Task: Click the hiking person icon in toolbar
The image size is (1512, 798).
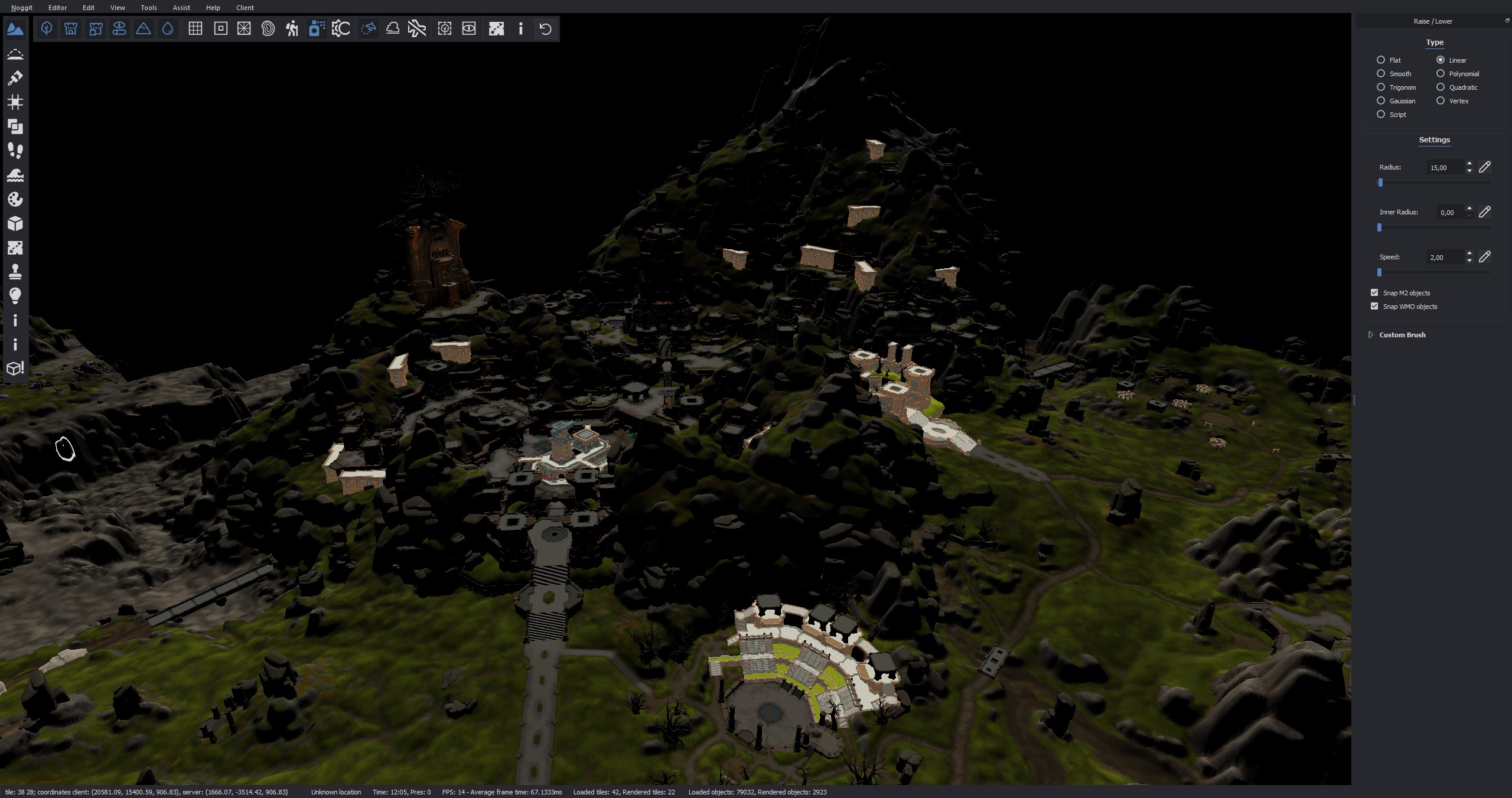Action: click(292, 28)
